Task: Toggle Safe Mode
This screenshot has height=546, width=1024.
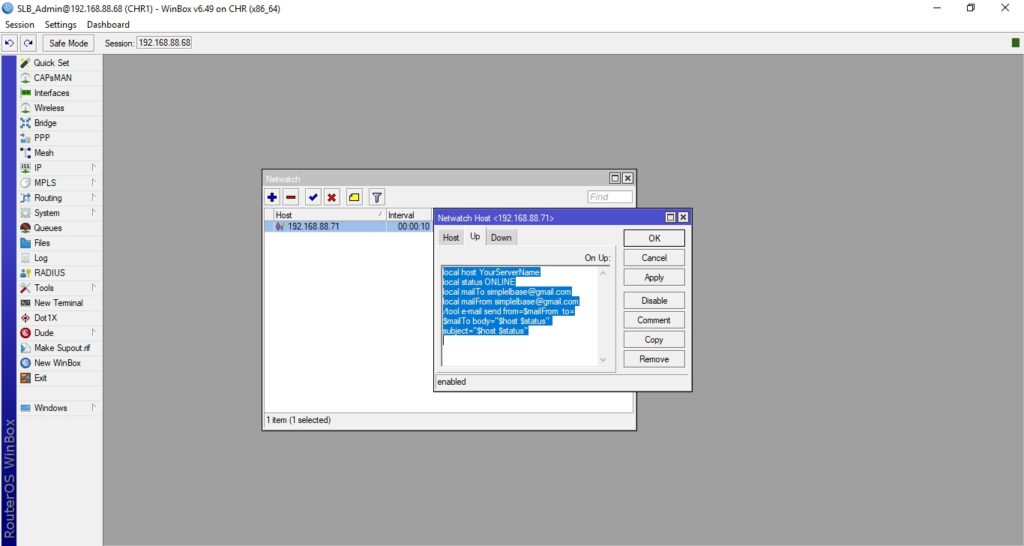Action: click(69, 43)
